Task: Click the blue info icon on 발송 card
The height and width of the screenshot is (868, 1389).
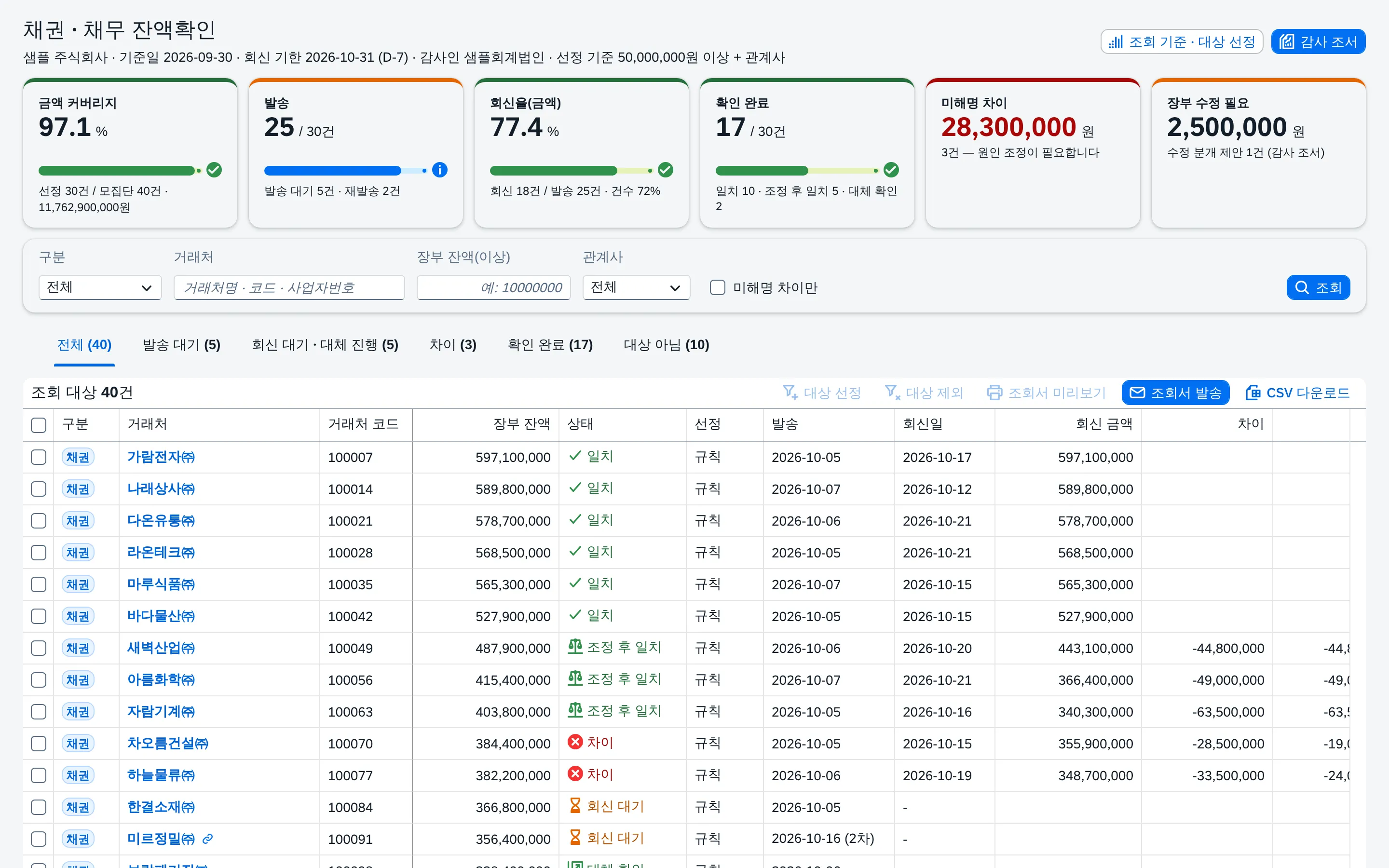Action: [440, 170]
